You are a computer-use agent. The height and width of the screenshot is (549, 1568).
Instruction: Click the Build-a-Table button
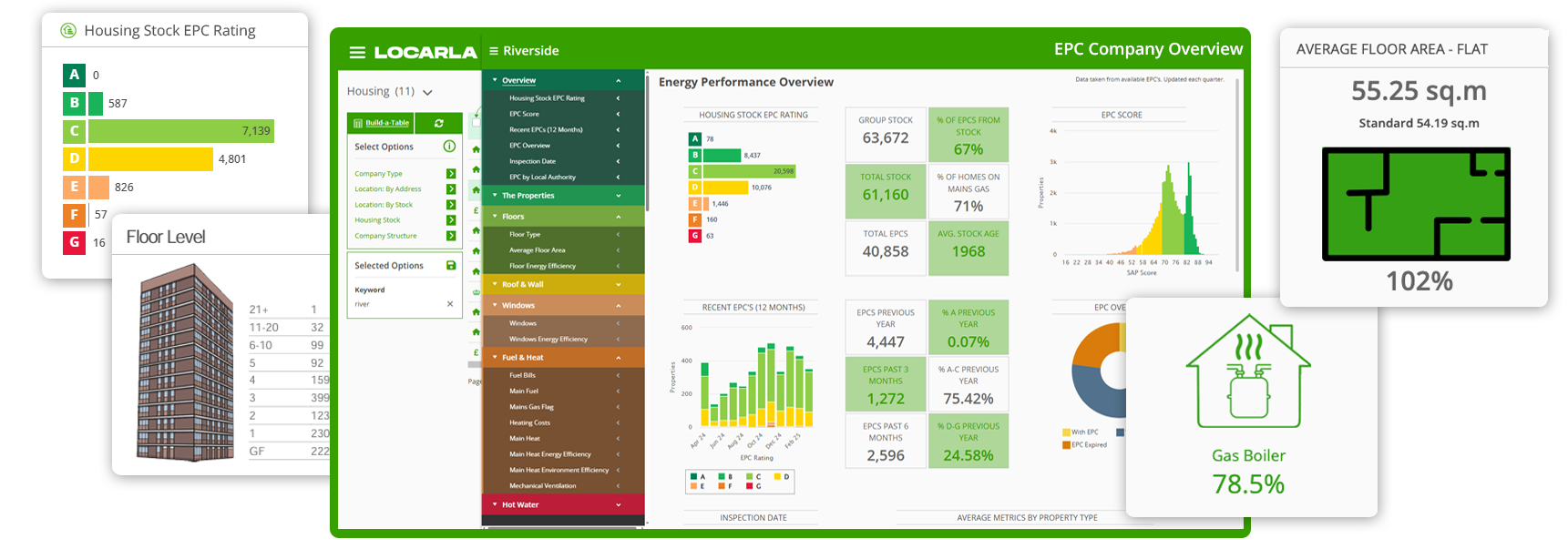click(382, 123)
